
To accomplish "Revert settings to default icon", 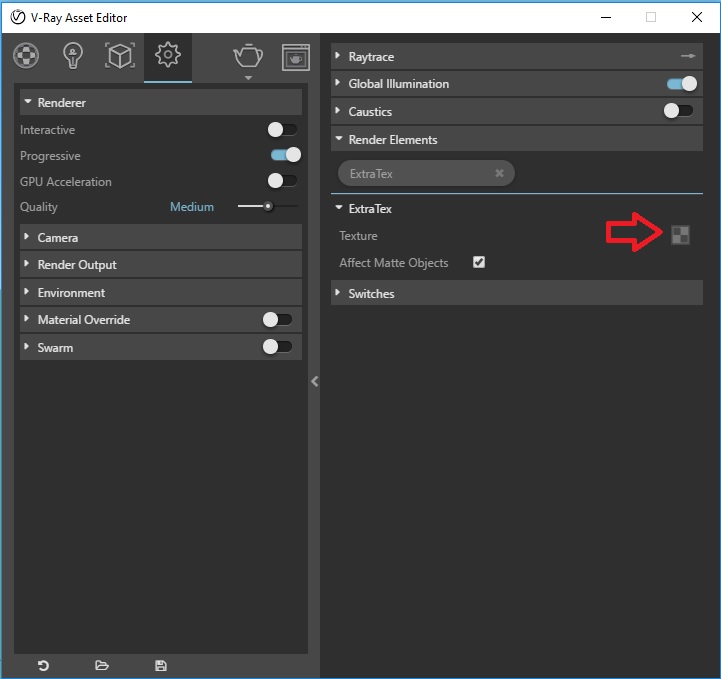I will point(43,666).
